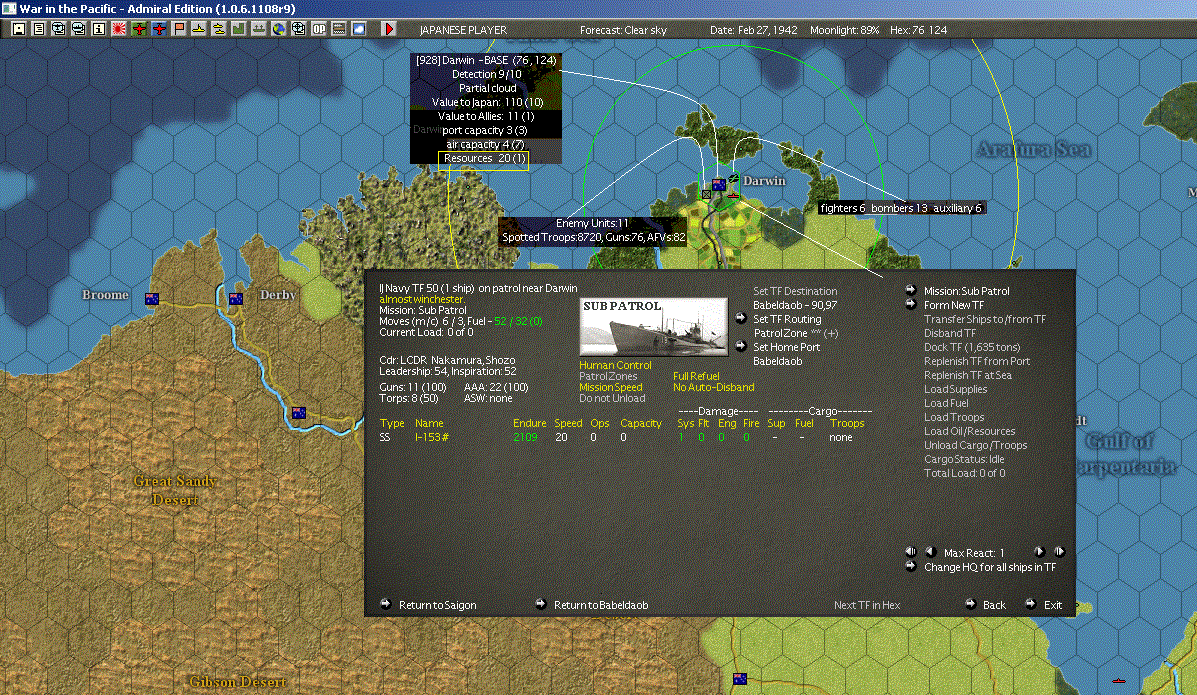Select Load Troops option
This screenshot has width=1197, height=695.
[x=954, y=417]
